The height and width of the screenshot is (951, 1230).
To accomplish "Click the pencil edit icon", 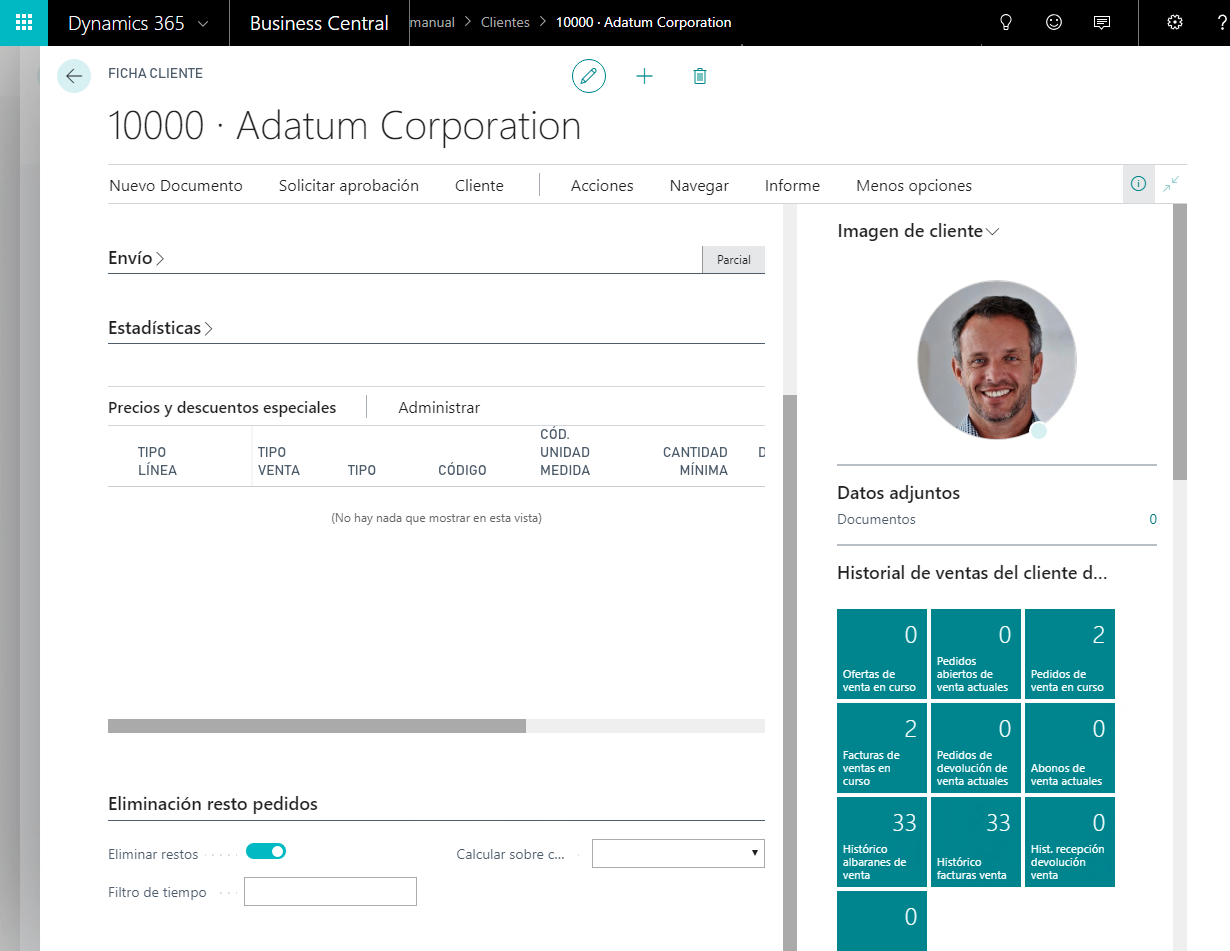I will (589, 76).
